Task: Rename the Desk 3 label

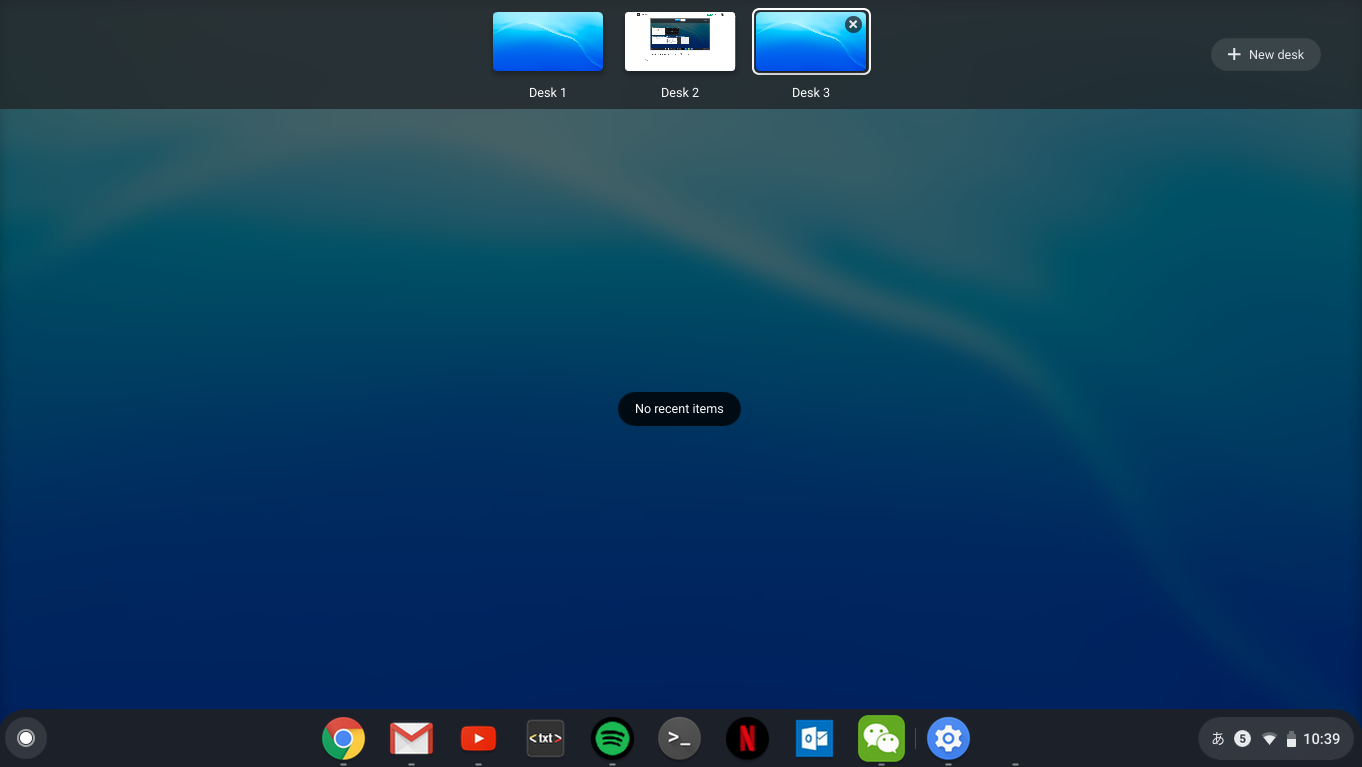Action: click(x=811, y=93)
